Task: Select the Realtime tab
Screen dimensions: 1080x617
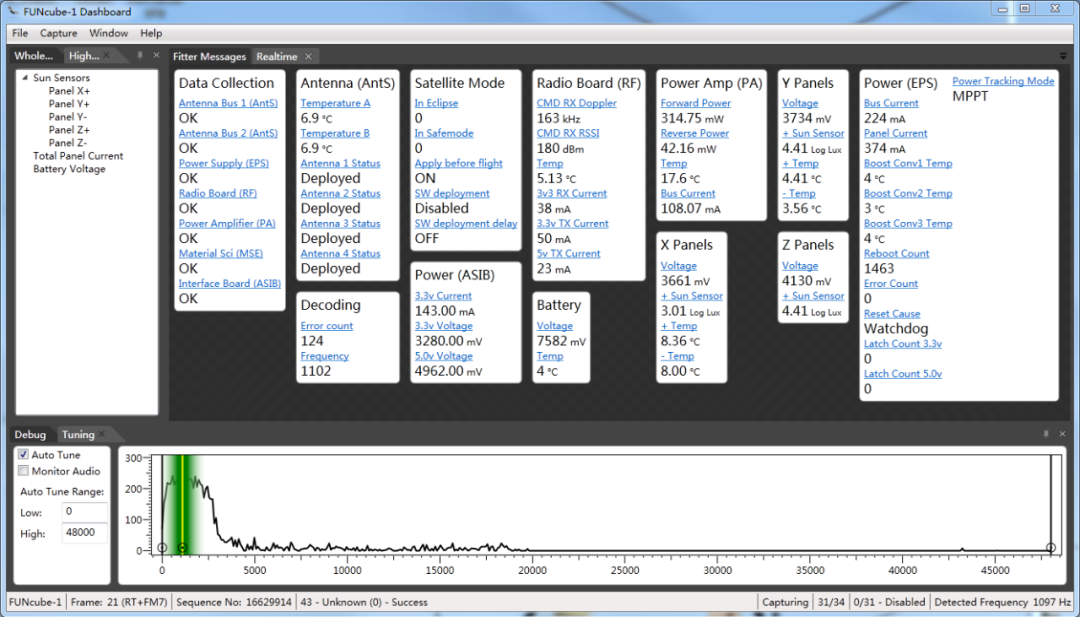Action: [x=277, y=56]
